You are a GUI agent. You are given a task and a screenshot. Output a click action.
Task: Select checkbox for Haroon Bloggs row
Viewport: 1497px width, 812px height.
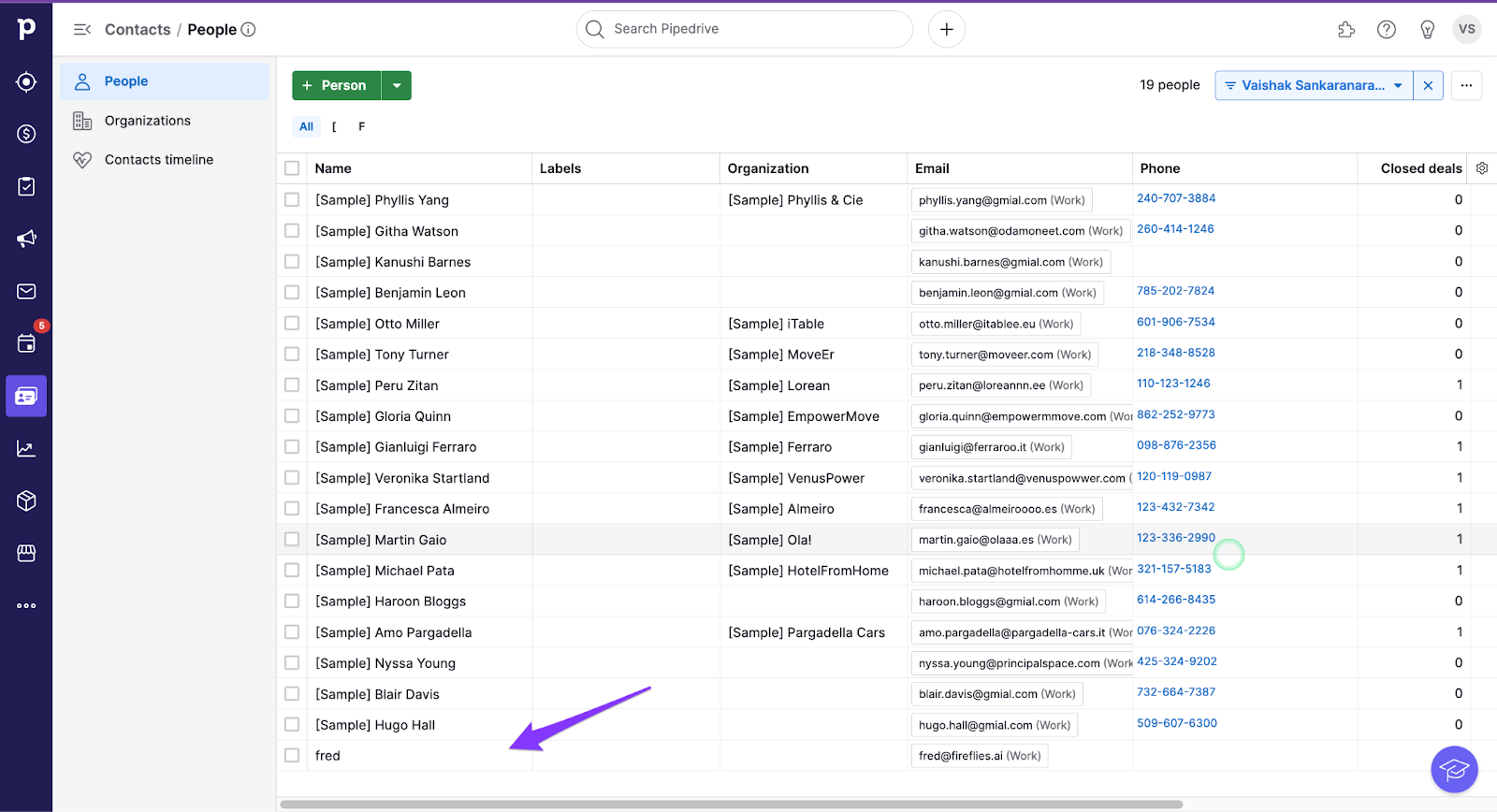(292, 601)
